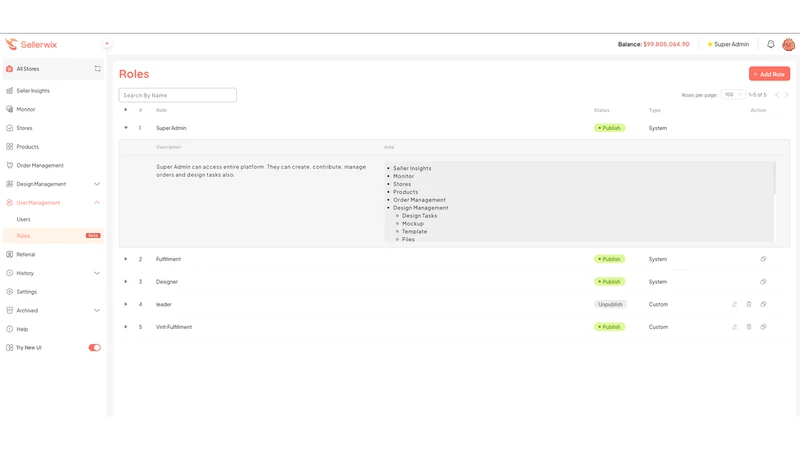Click the Seller Insights chart icon
The width and height of the screenshot is (800, 450).
9,90
